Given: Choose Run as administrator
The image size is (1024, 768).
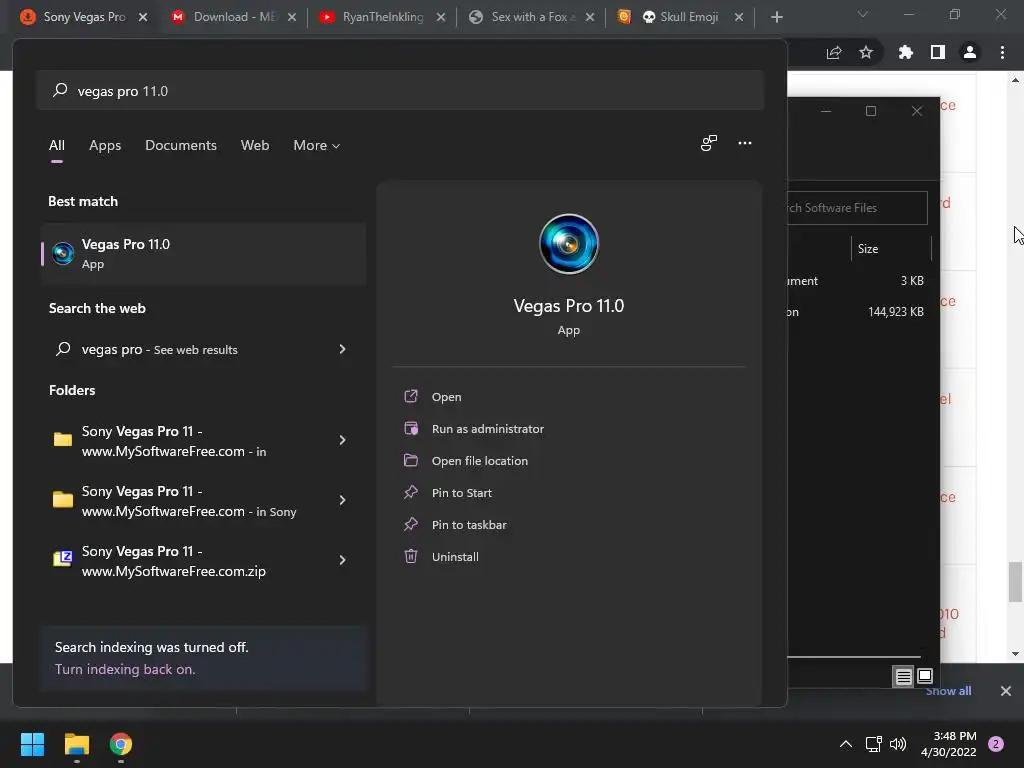Looking at the screenshot, I should tap(488, 429).
